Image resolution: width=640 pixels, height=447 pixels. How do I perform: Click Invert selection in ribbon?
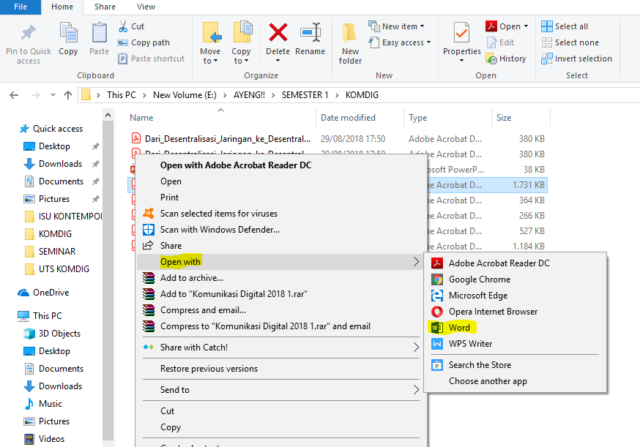[576, 59]
